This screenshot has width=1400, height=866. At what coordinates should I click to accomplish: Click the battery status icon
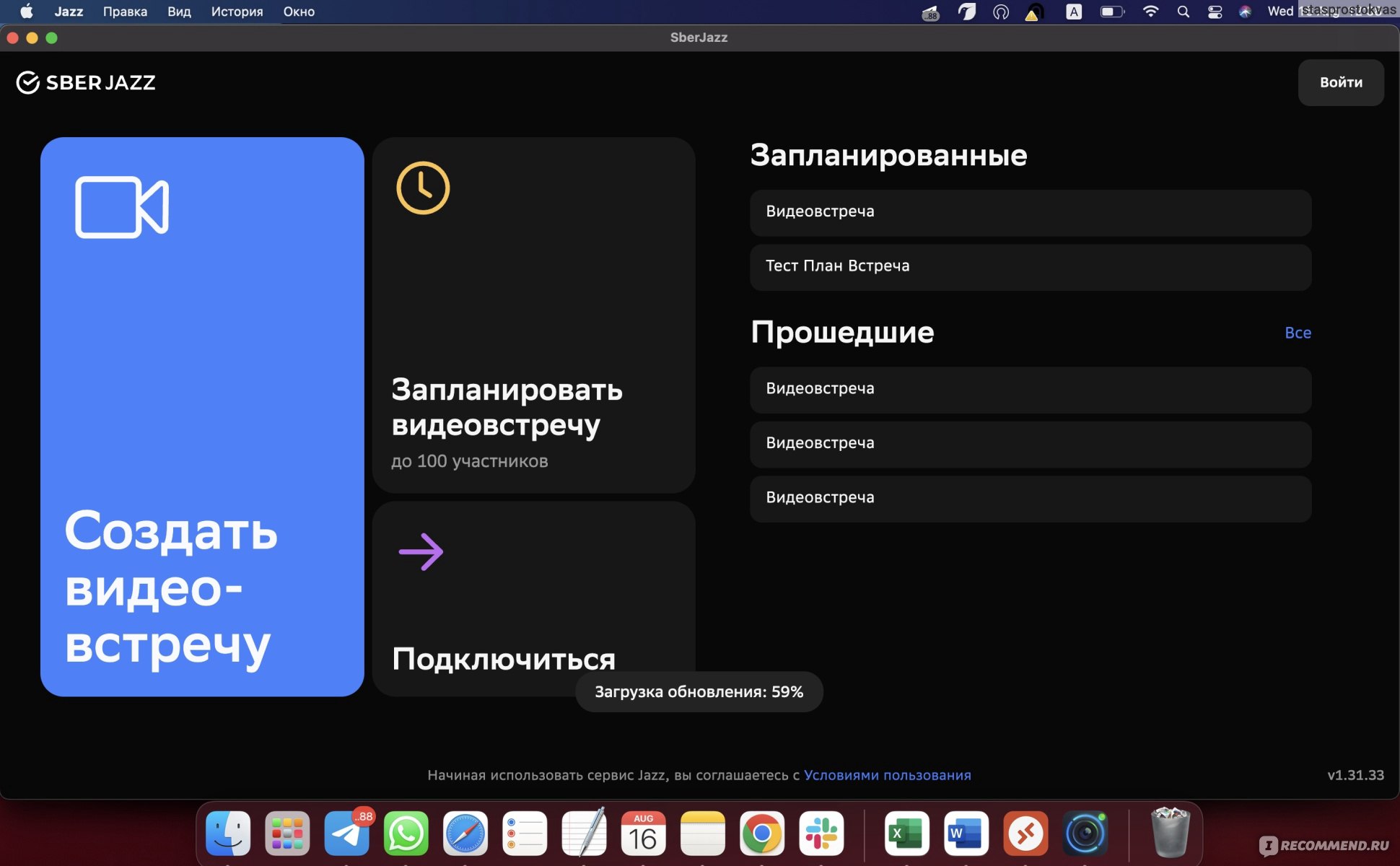pyautogui.click(x=1112, y=12)
